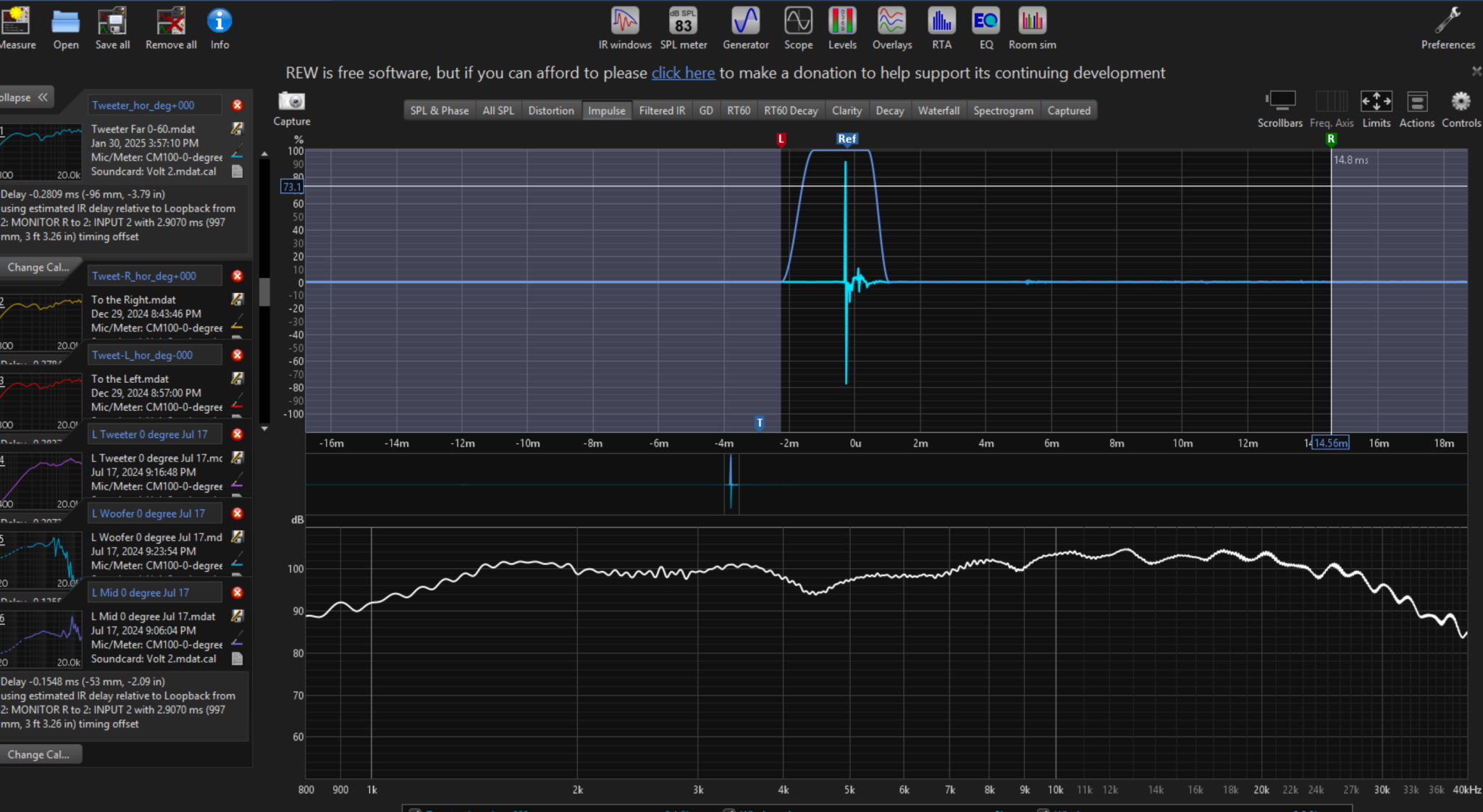The width and height of the screenshot is (1483, 812).
Task: Open the RT60 Decay tab
Action: pyautogui.click(x=791, y=110)
